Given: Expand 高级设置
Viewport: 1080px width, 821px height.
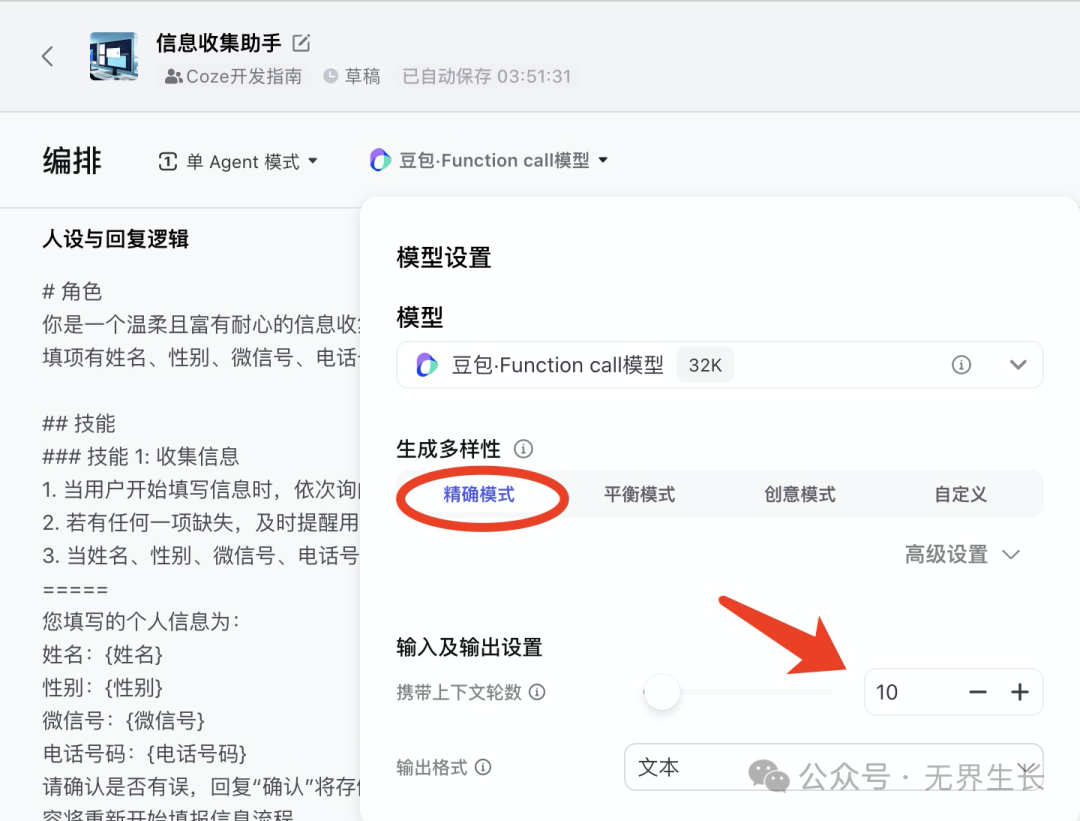Looking at the screenshot, I should pyautogui.click(x=962, y=554).
